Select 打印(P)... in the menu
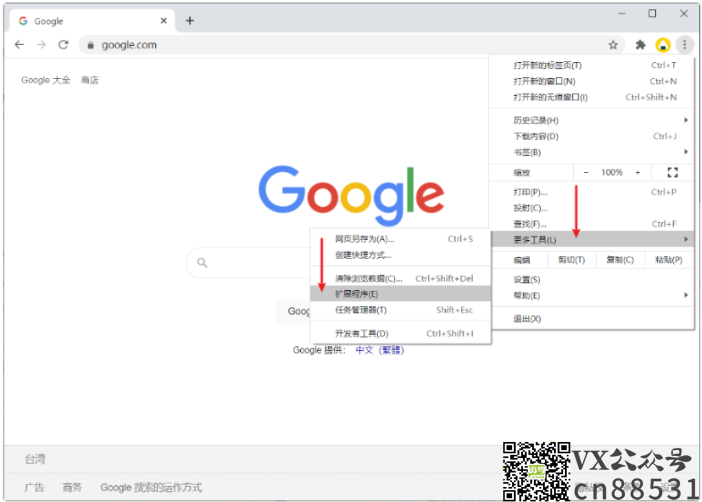The width and height of the screenshot is (702, 502). pyautogui.click(x=592, y=192)
